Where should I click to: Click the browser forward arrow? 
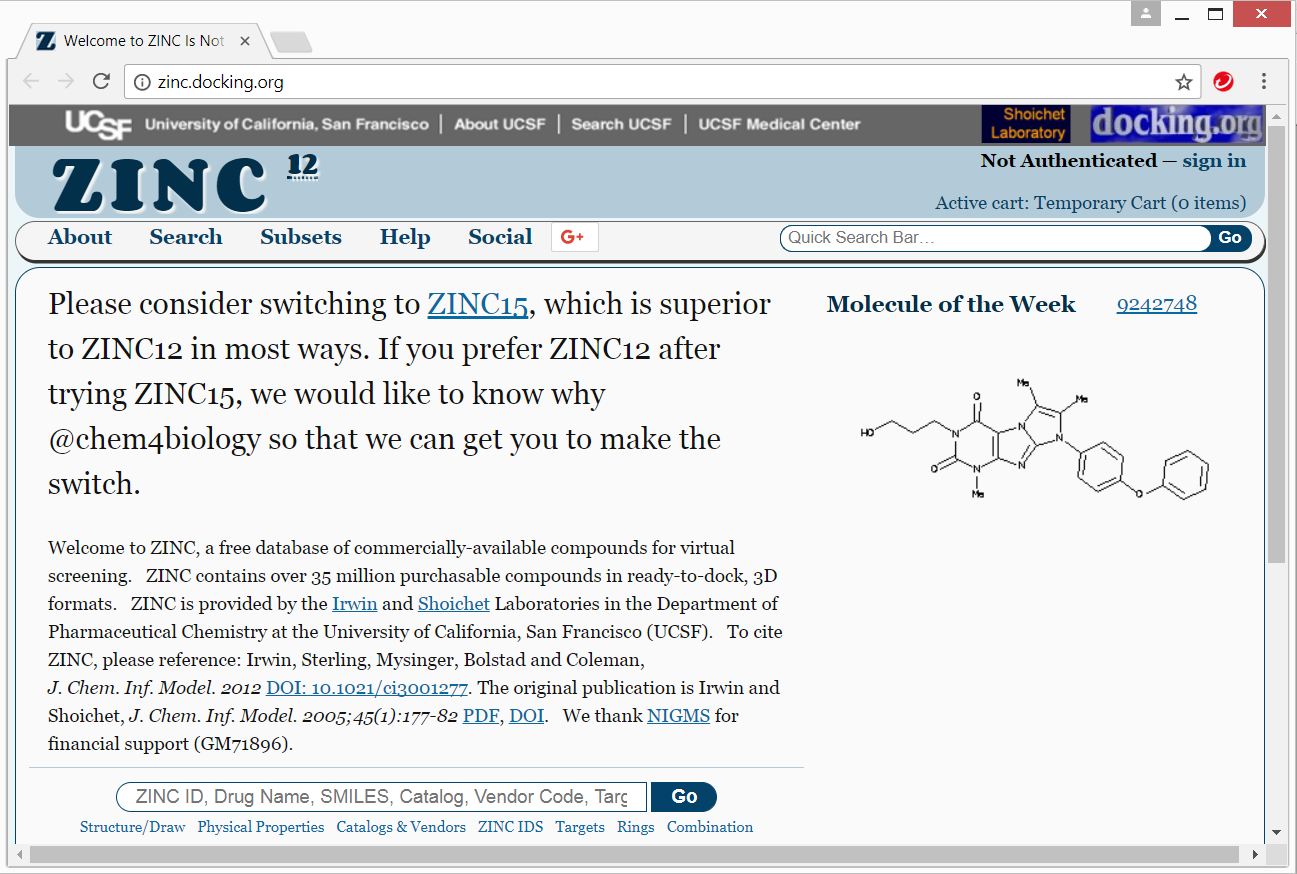[x=66, y=82]
